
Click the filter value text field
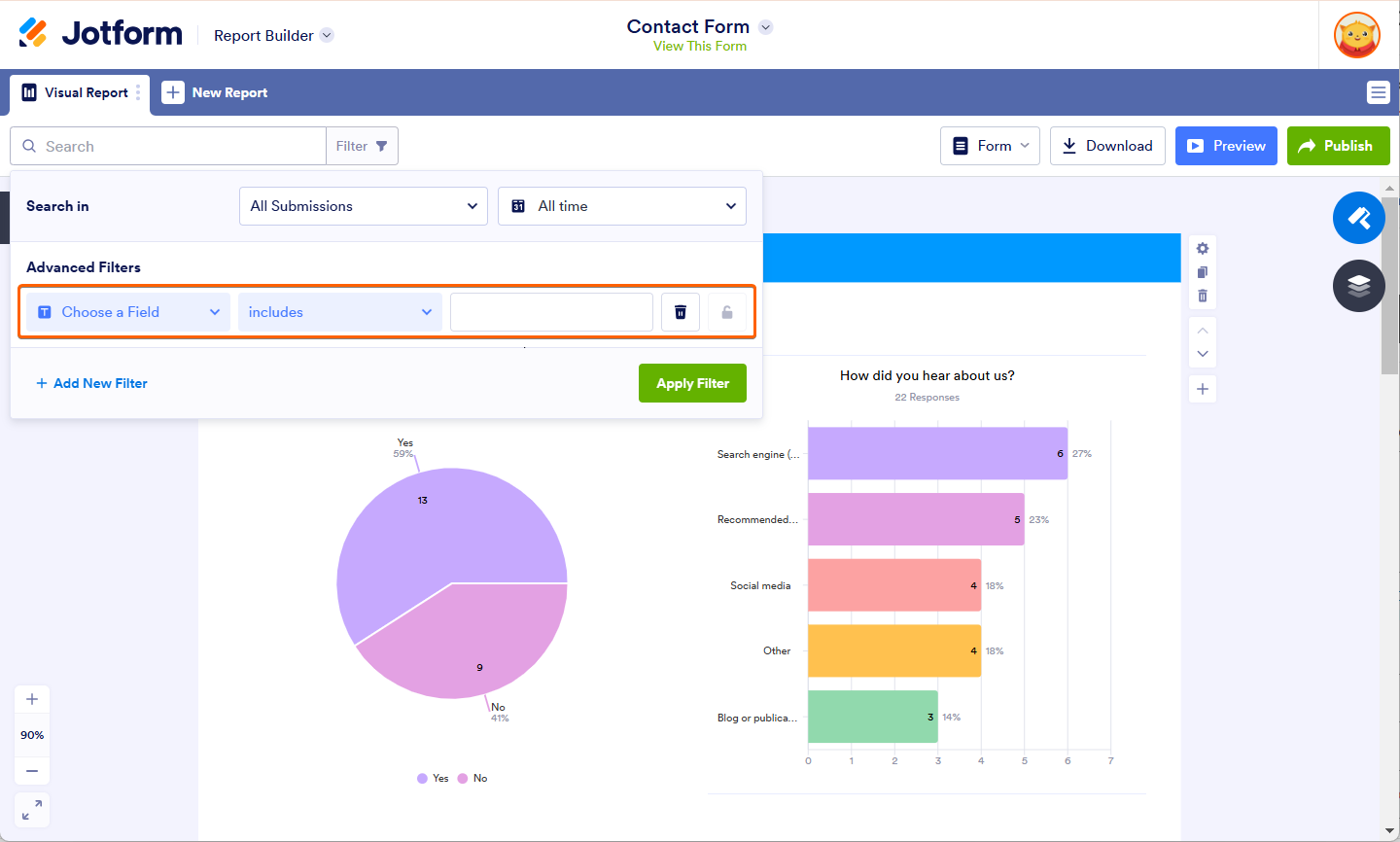(551, 312)
